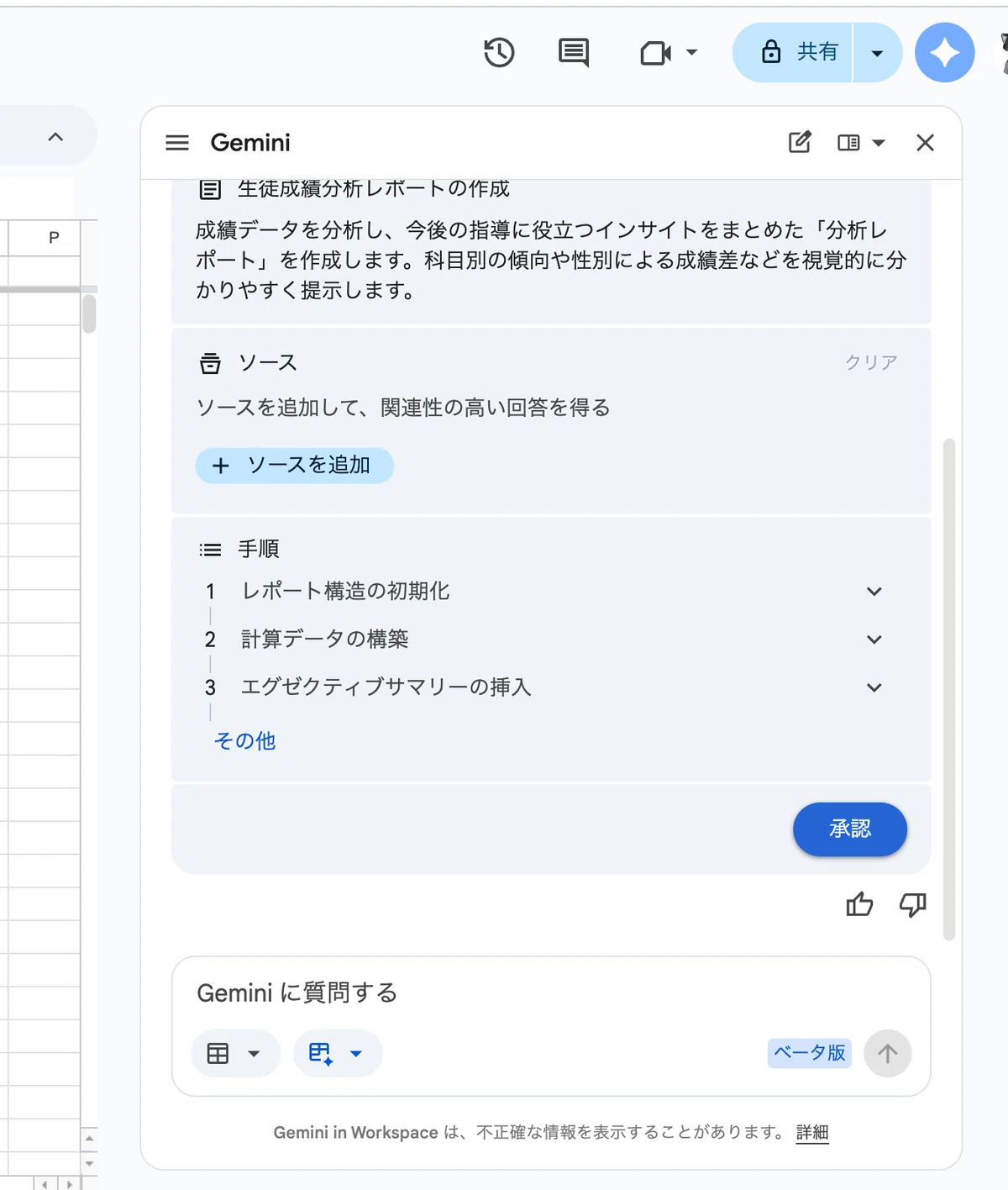Click horizontal scroll left arrow
Image resolution: width=1008 pixels, height=1190 pixels.
(45, 1183)
